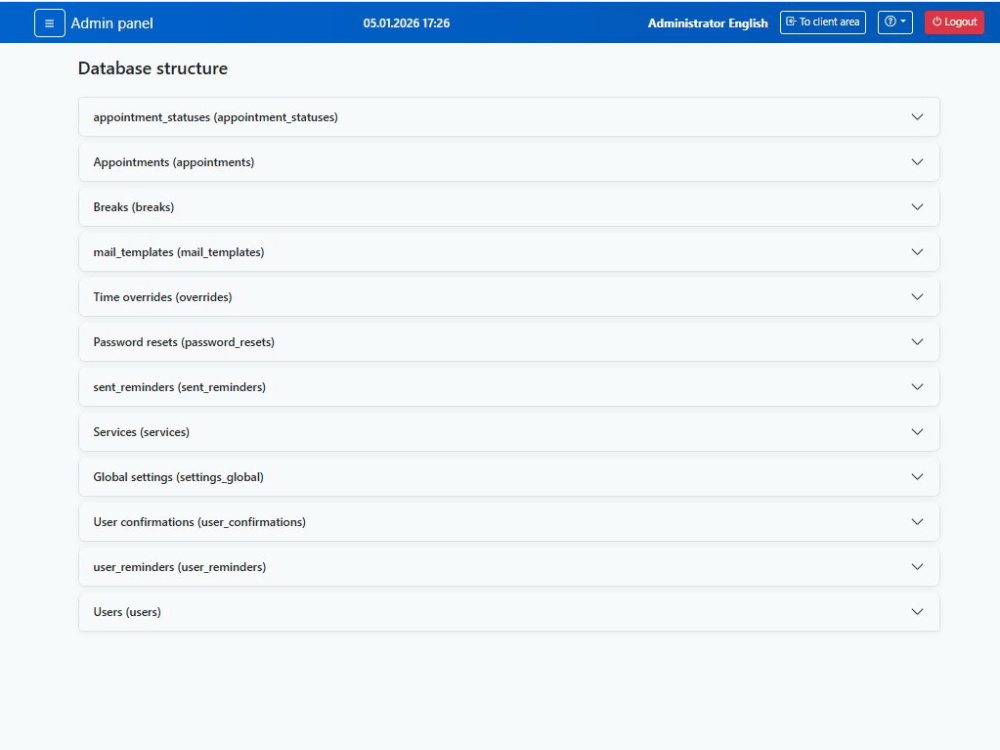This screenshot has width=1000, height=750.
Task: Click Services (services) label
Action: tap(141, 432)
